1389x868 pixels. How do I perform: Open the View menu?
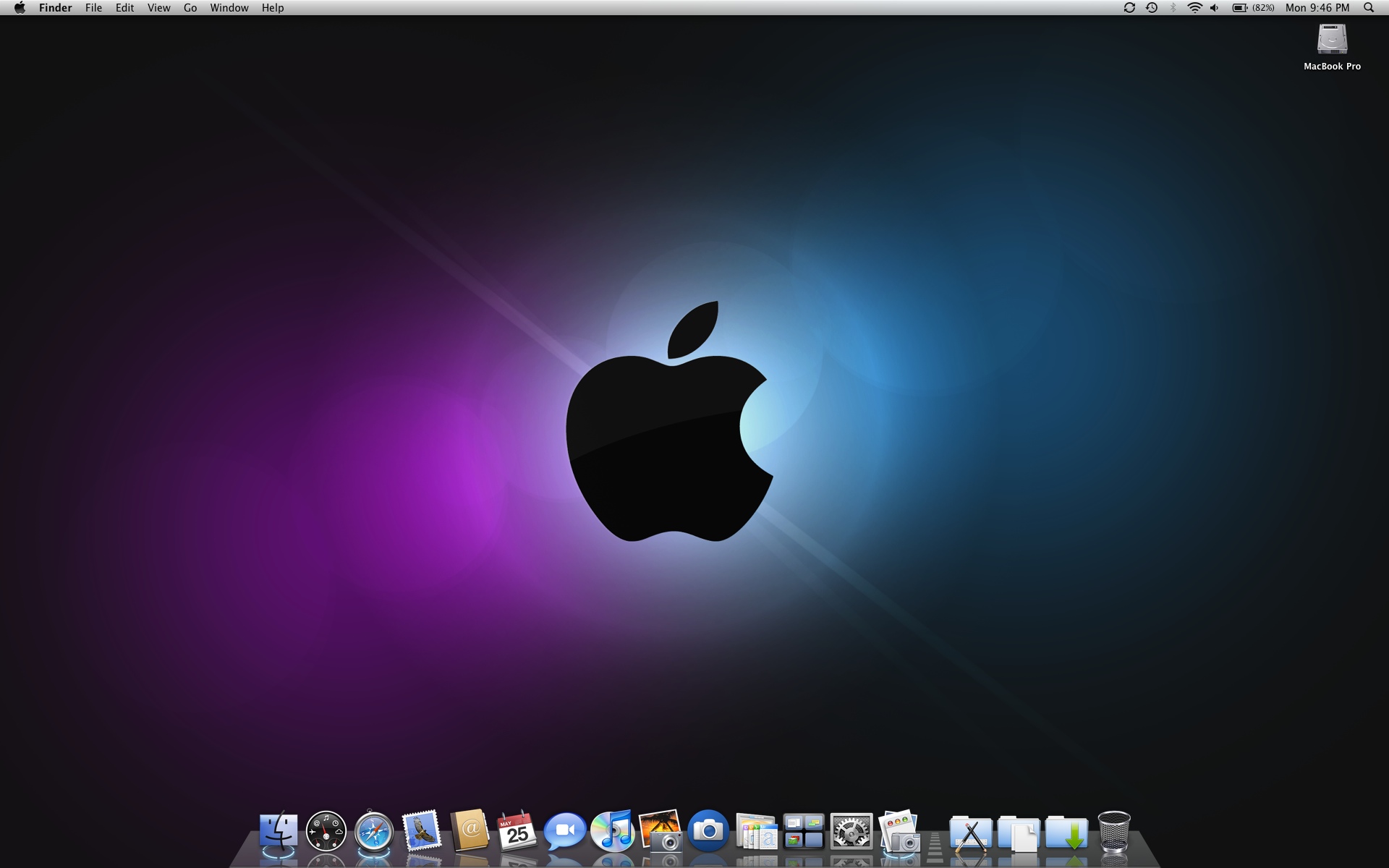point(158,8)
